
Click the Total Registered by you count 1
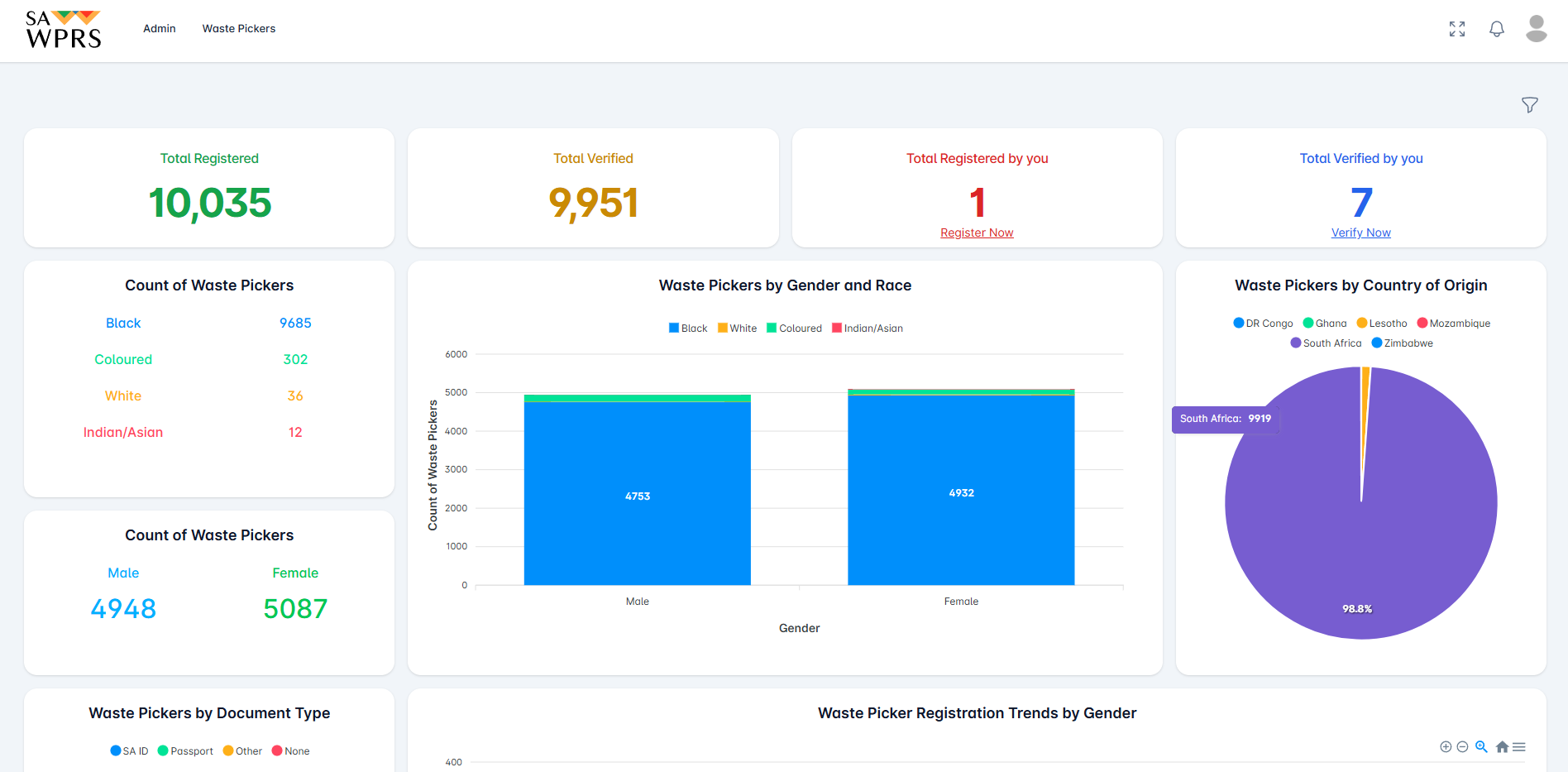[x=978, y=203]
